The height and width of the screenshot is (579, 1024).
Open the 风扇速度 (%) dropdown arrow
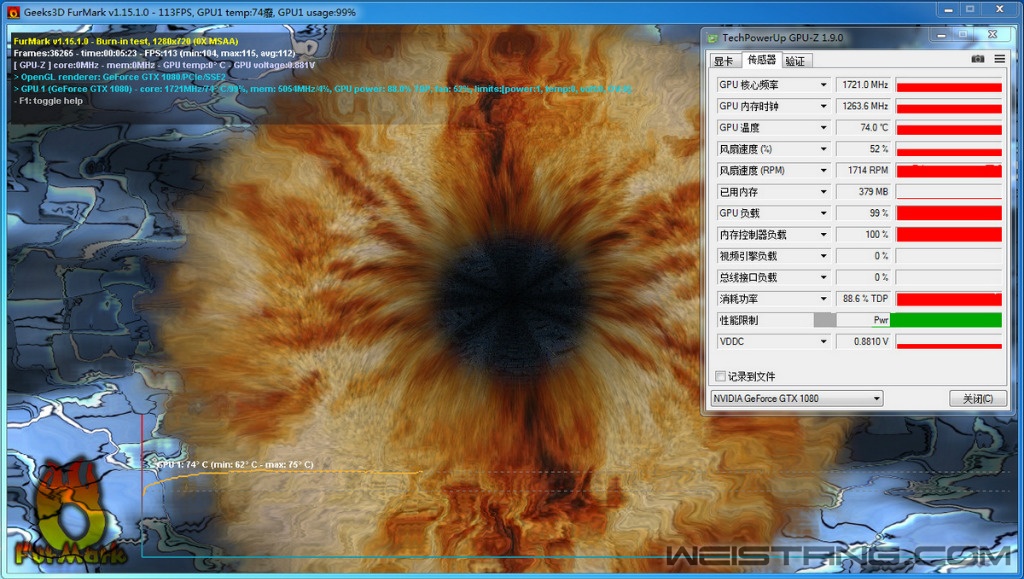(x=823, y=149)
